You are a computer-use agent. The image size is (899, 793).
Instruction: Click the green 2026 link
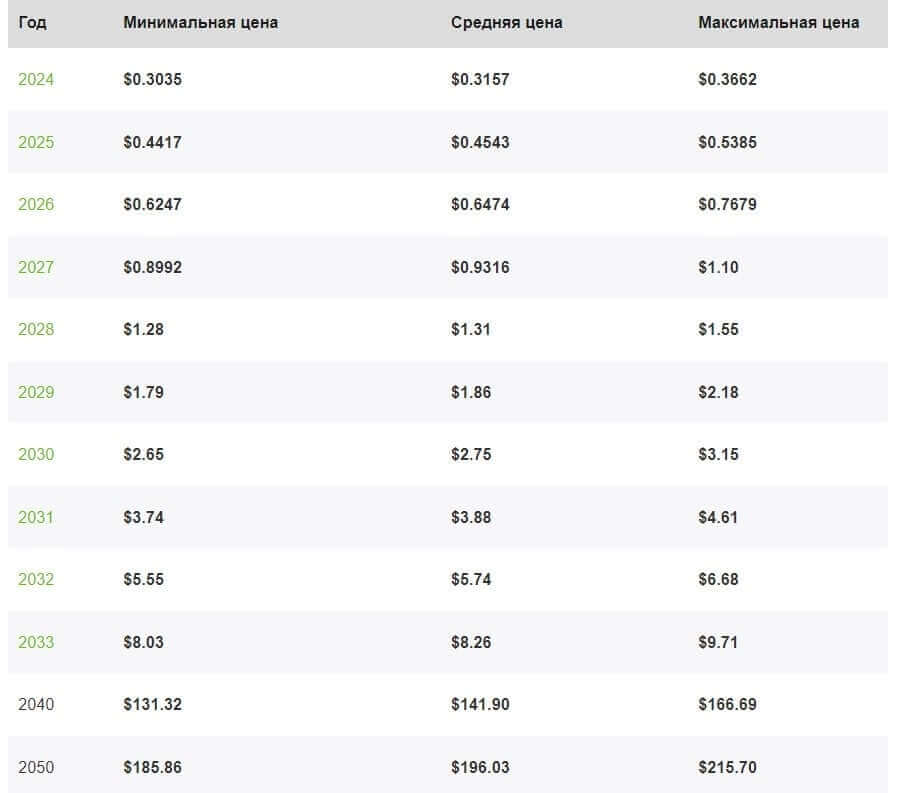coord(36,204)
